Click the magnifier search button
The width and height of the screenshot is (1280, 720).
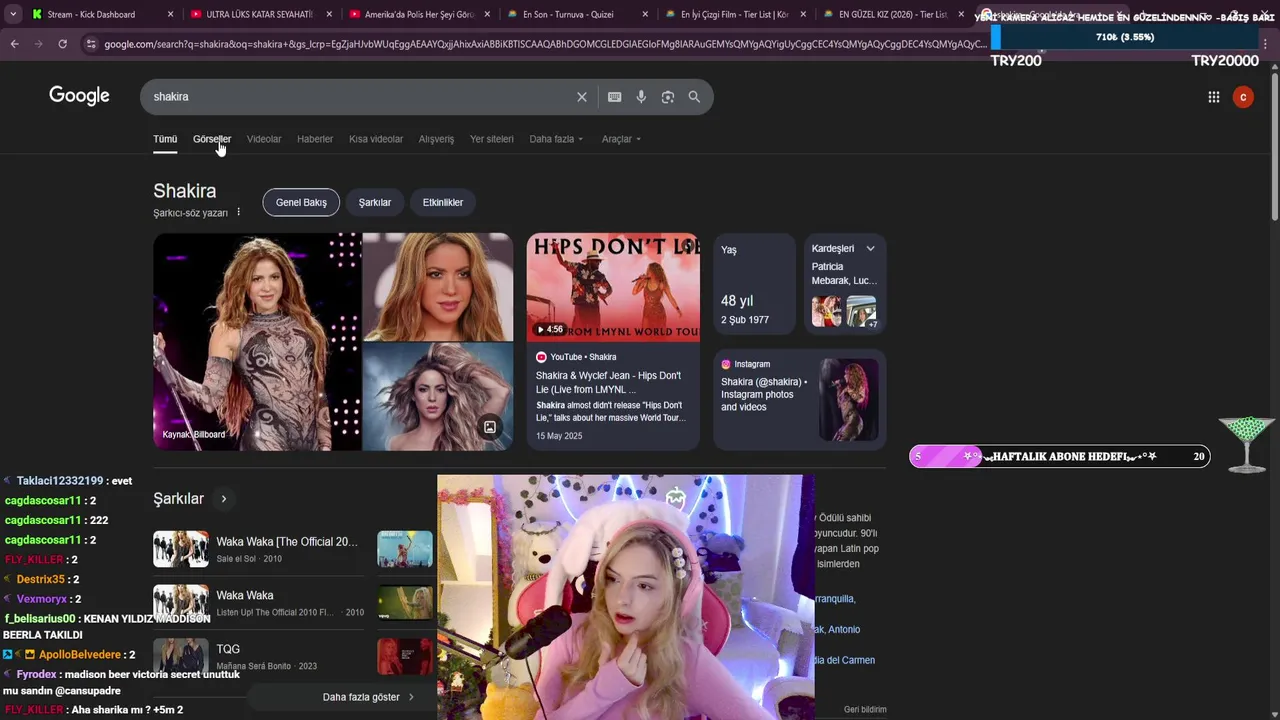click(x=694, y=97)
